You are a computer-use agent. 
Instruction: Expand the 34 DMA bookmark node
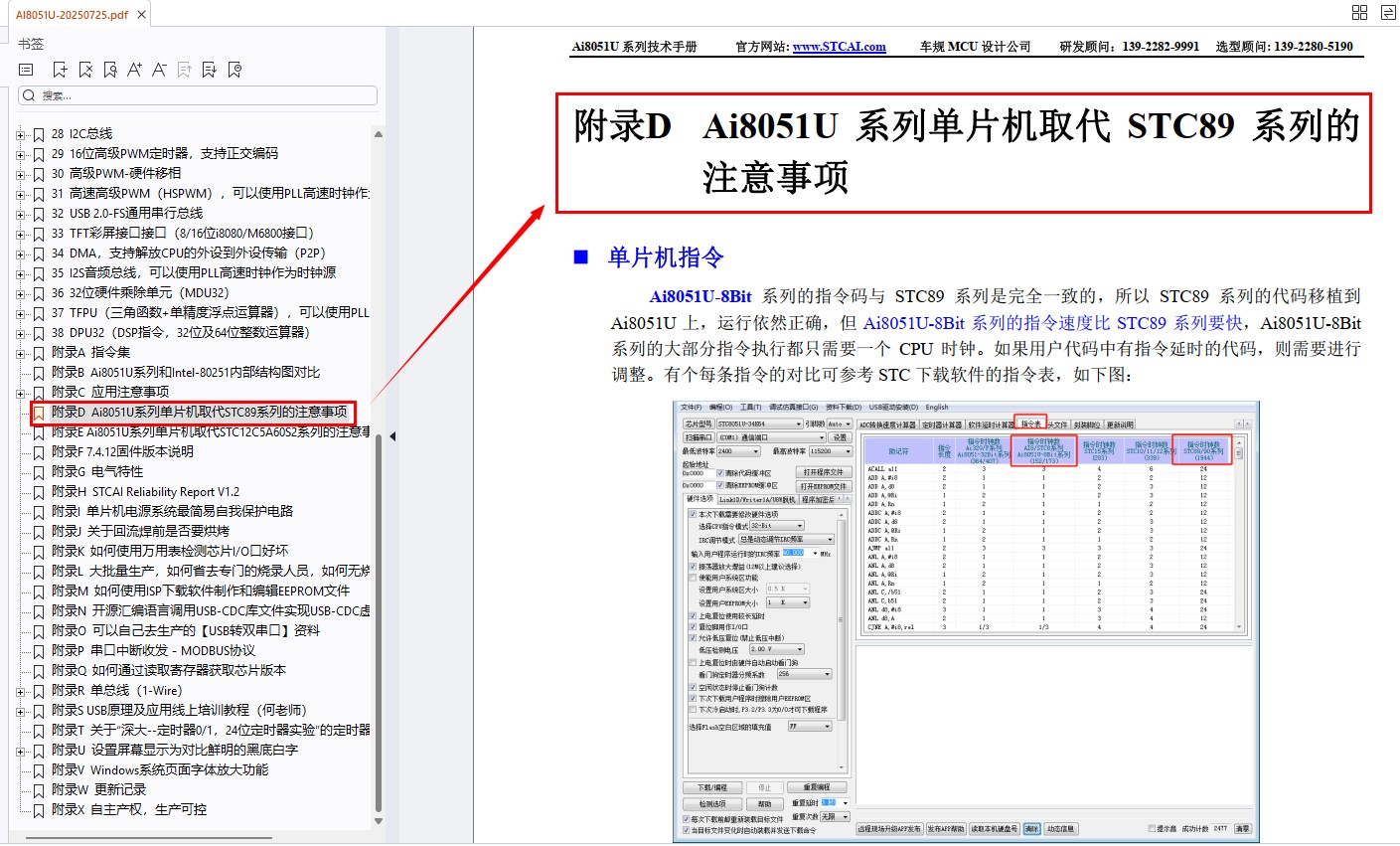(20, 254)
